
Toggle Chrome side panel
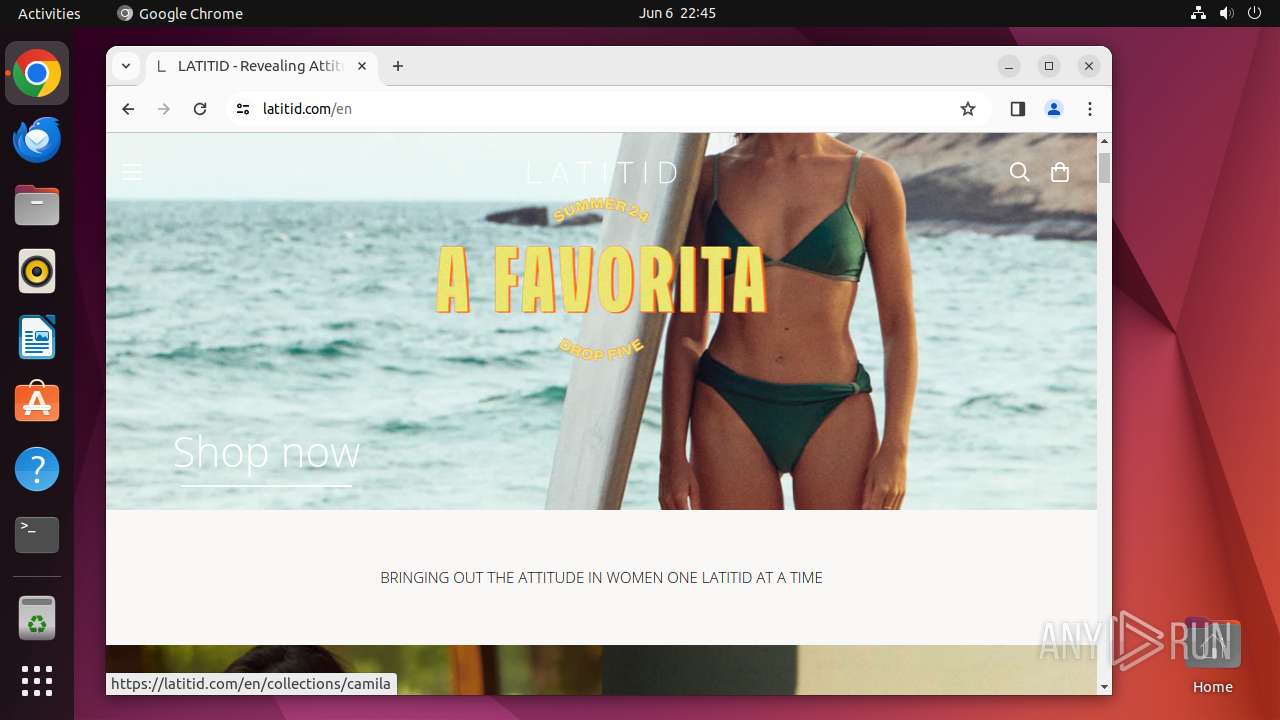tap(1018, 109)
